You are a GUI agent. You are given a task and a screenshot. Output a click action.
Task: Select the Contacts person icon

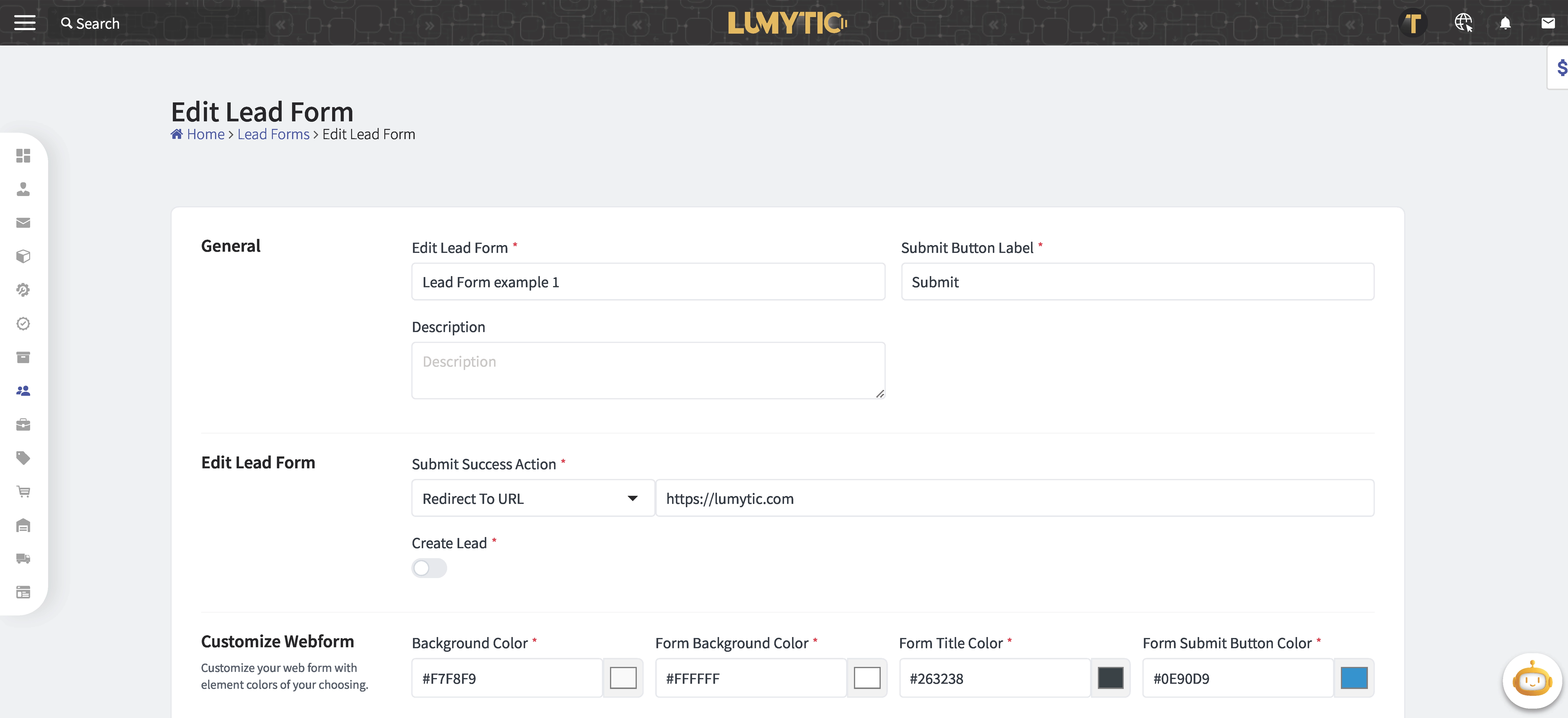pyautogui.click(x=23, y=189)
